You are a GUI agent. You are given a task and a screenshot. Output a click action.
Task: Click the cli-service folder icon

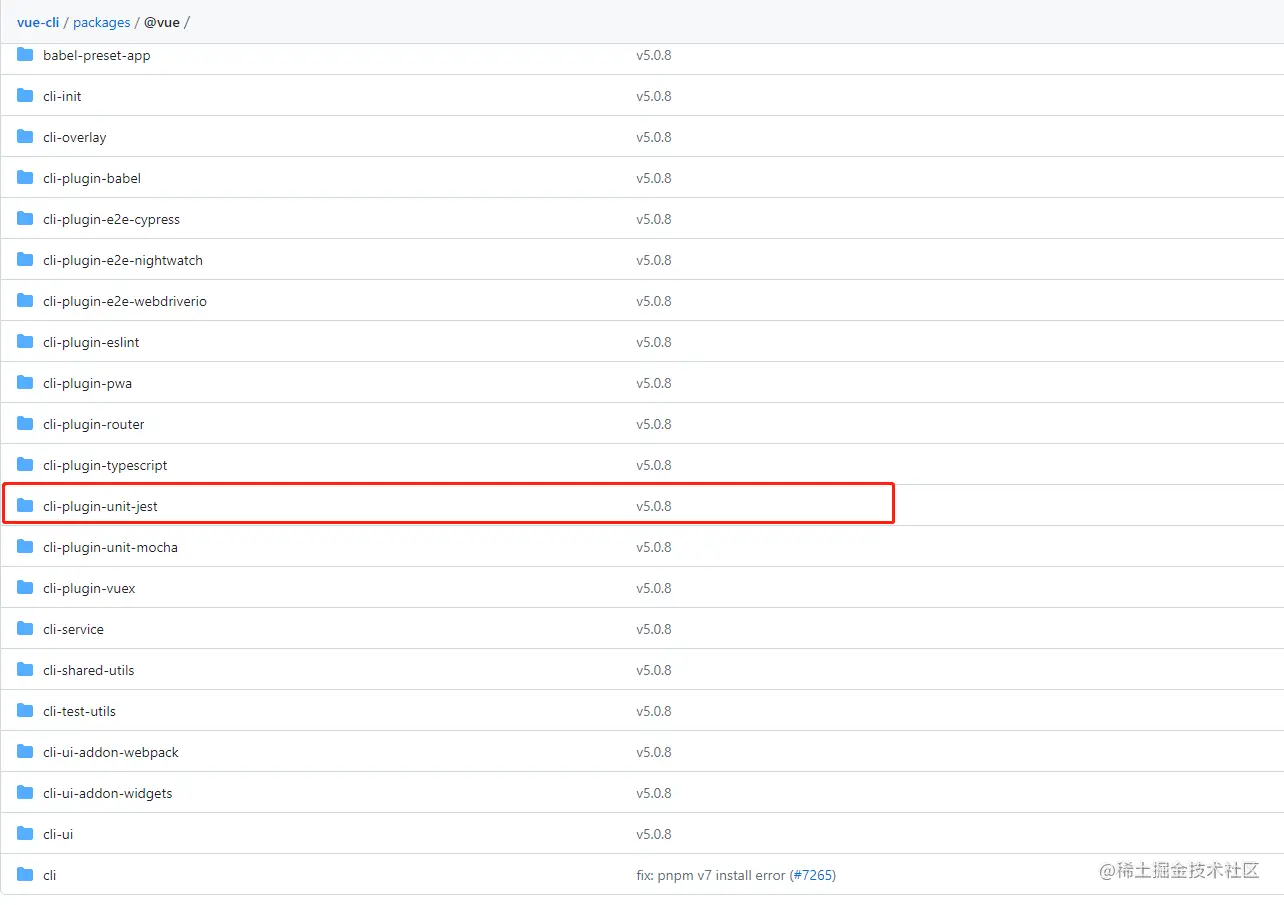(25, 629)
